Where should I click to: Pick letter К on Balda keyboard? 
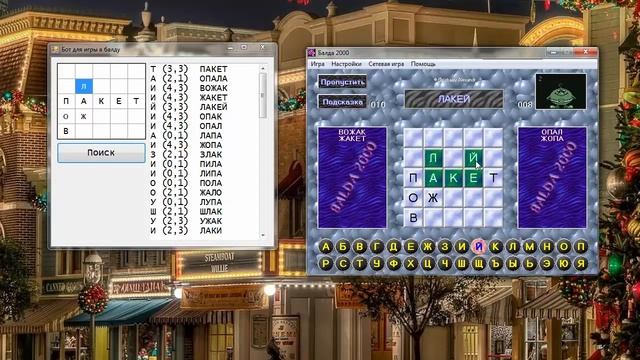[496, 247]
